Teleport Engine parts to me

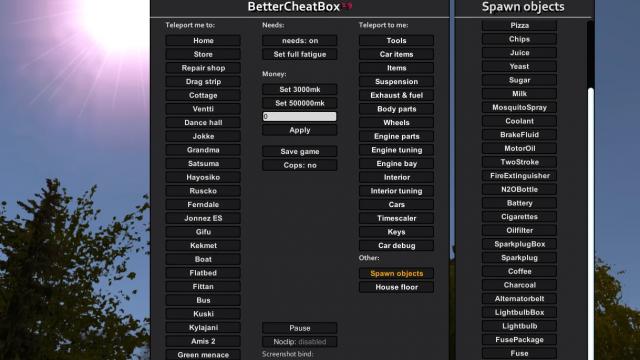click(396, 136)
